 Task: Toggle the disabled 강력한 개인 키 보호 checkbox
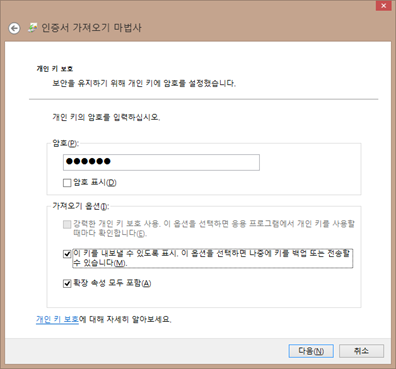tap(67, 224)
